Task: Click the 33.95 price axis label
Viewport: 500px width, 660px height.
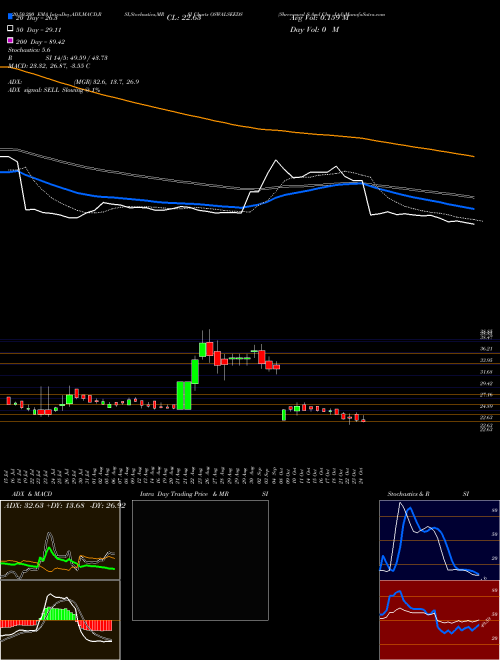Action: click(486, 360)
